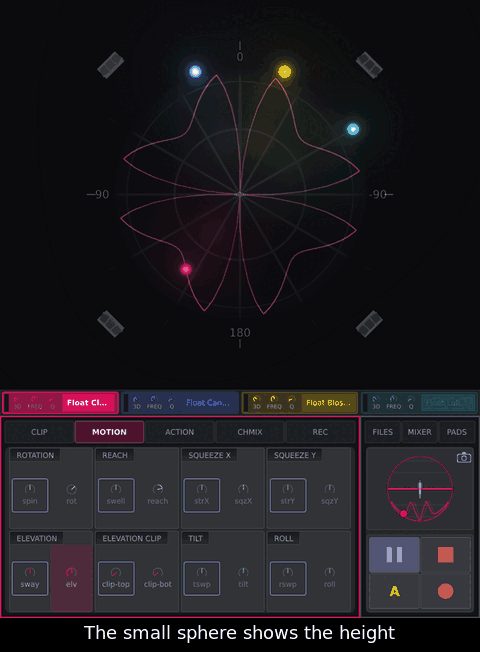The width and height of the screenshot is (480, 652).
Task: Click the elevation sphere preview
Action: point(420,489)
